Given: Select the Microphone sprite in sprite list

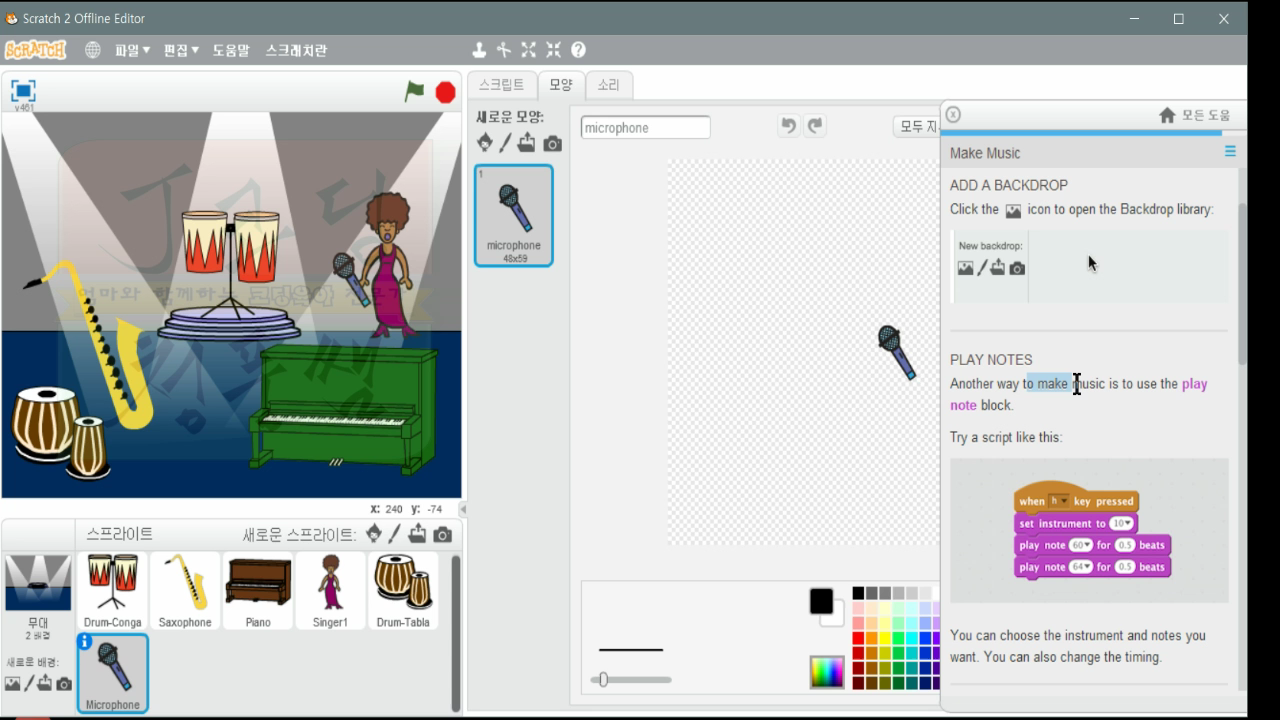Looking at the screenshot, I should (x=113, y=673).
